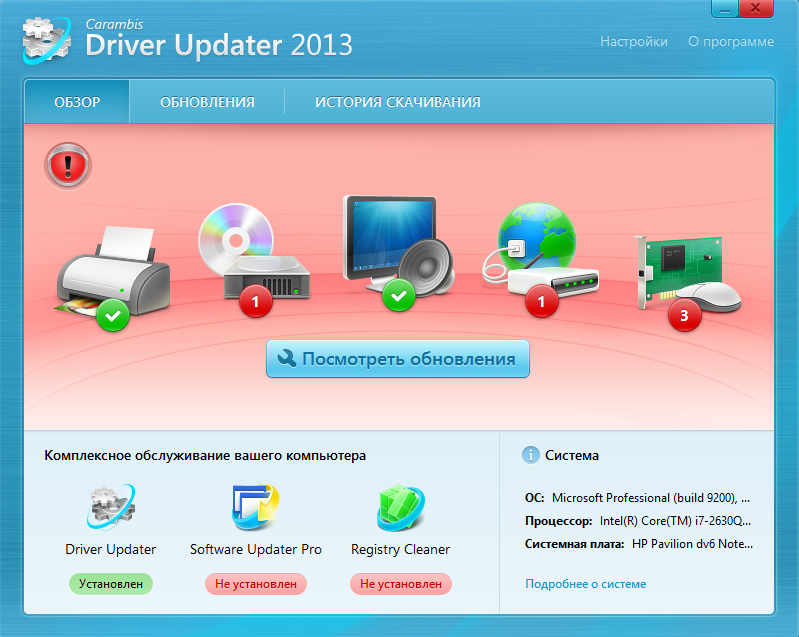The width and height of the screenshot is (799, 637).
Task: Click Не установлен under Registry Cleaner
Action: (x=401, y=584)
